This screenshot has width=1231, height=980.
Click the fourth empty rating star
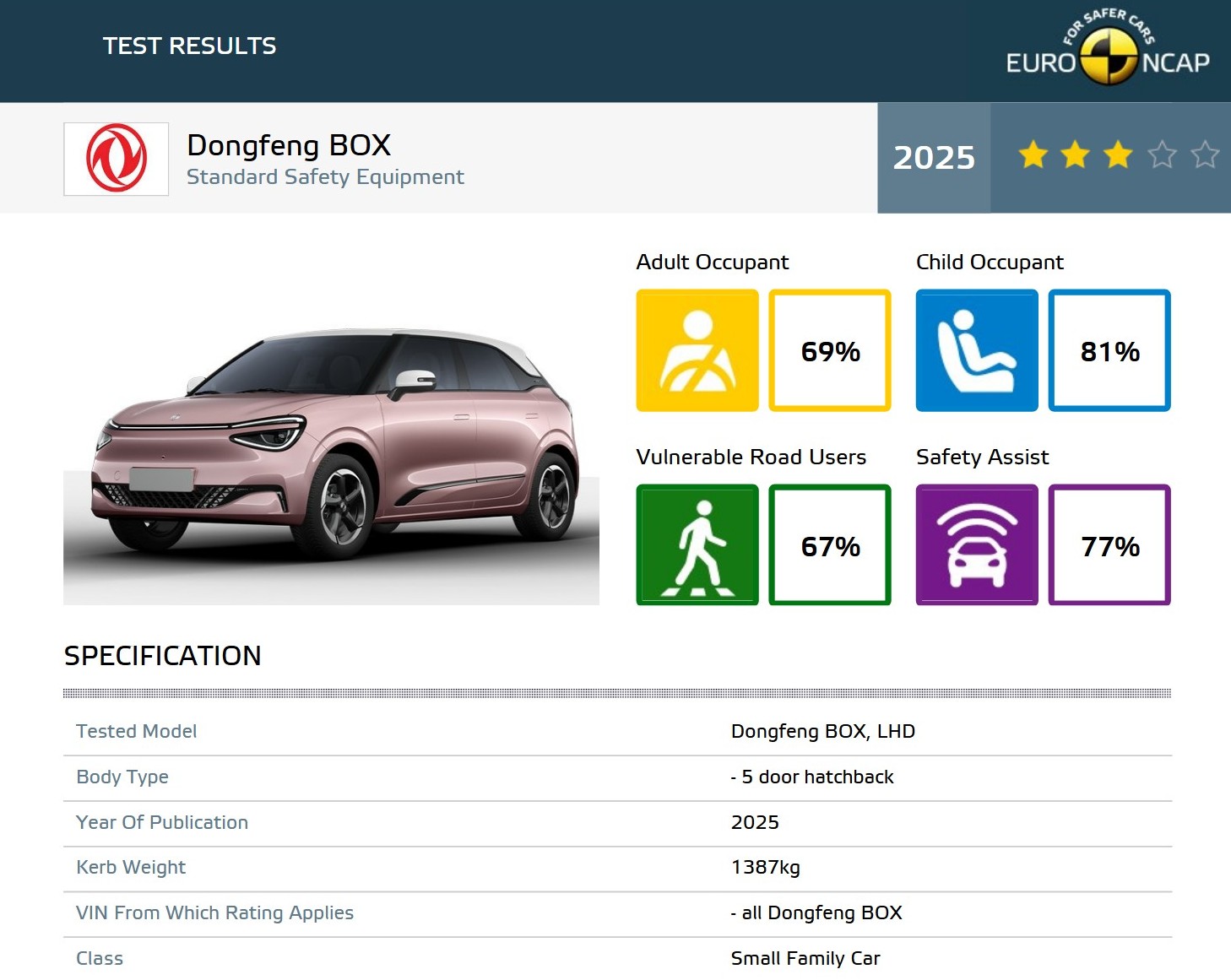tap(1162, 154)
